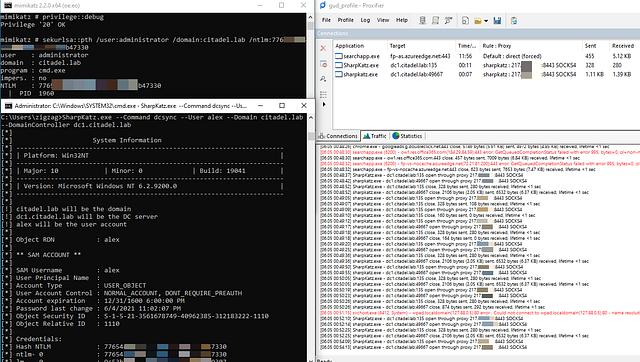The height and width of the screenshot is (362, 640).
Task: Sort by Received column header
Action: coord(623,46)
